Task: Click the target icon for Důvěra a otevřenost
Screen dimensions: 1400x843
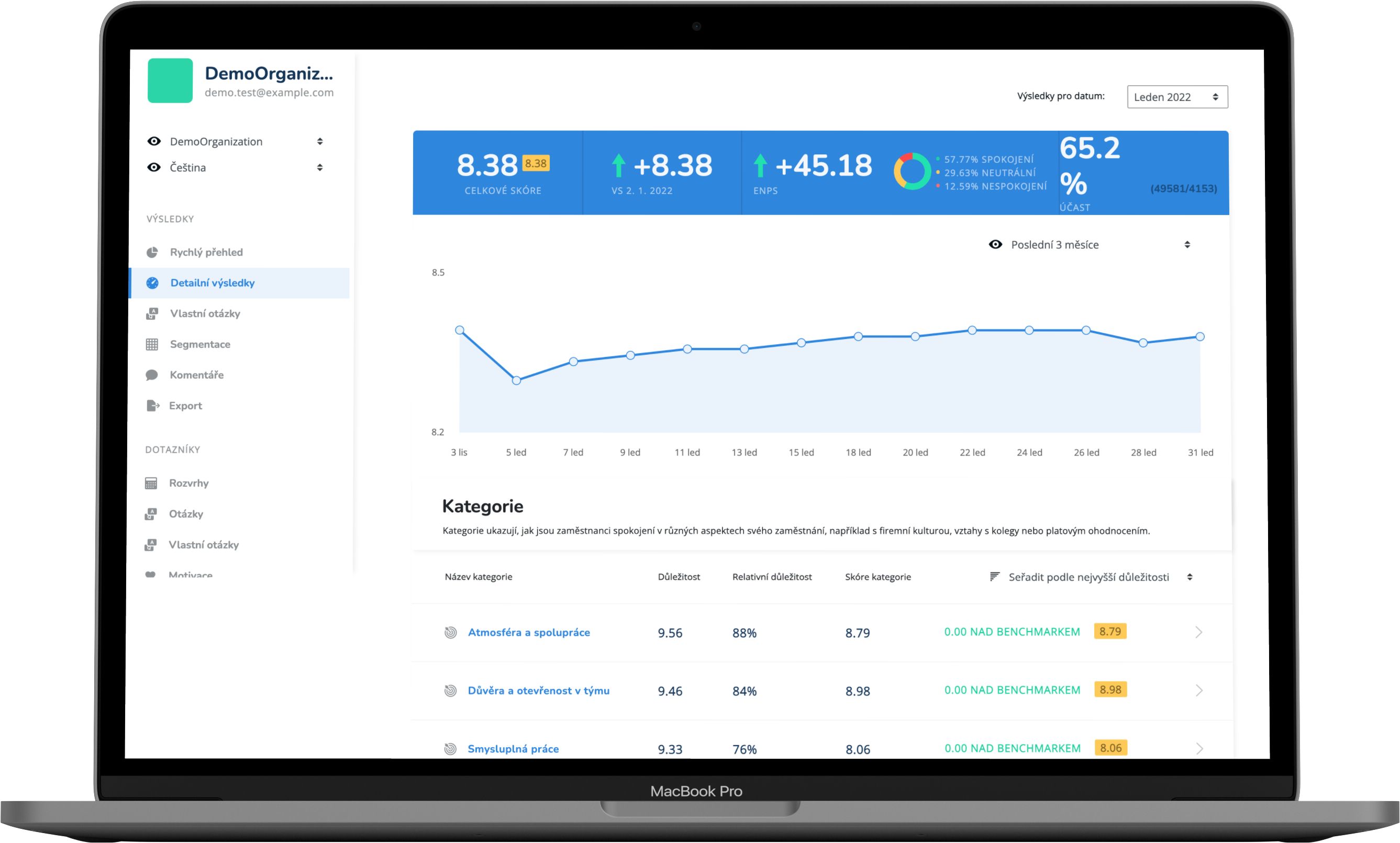Action: pos(451,691)
